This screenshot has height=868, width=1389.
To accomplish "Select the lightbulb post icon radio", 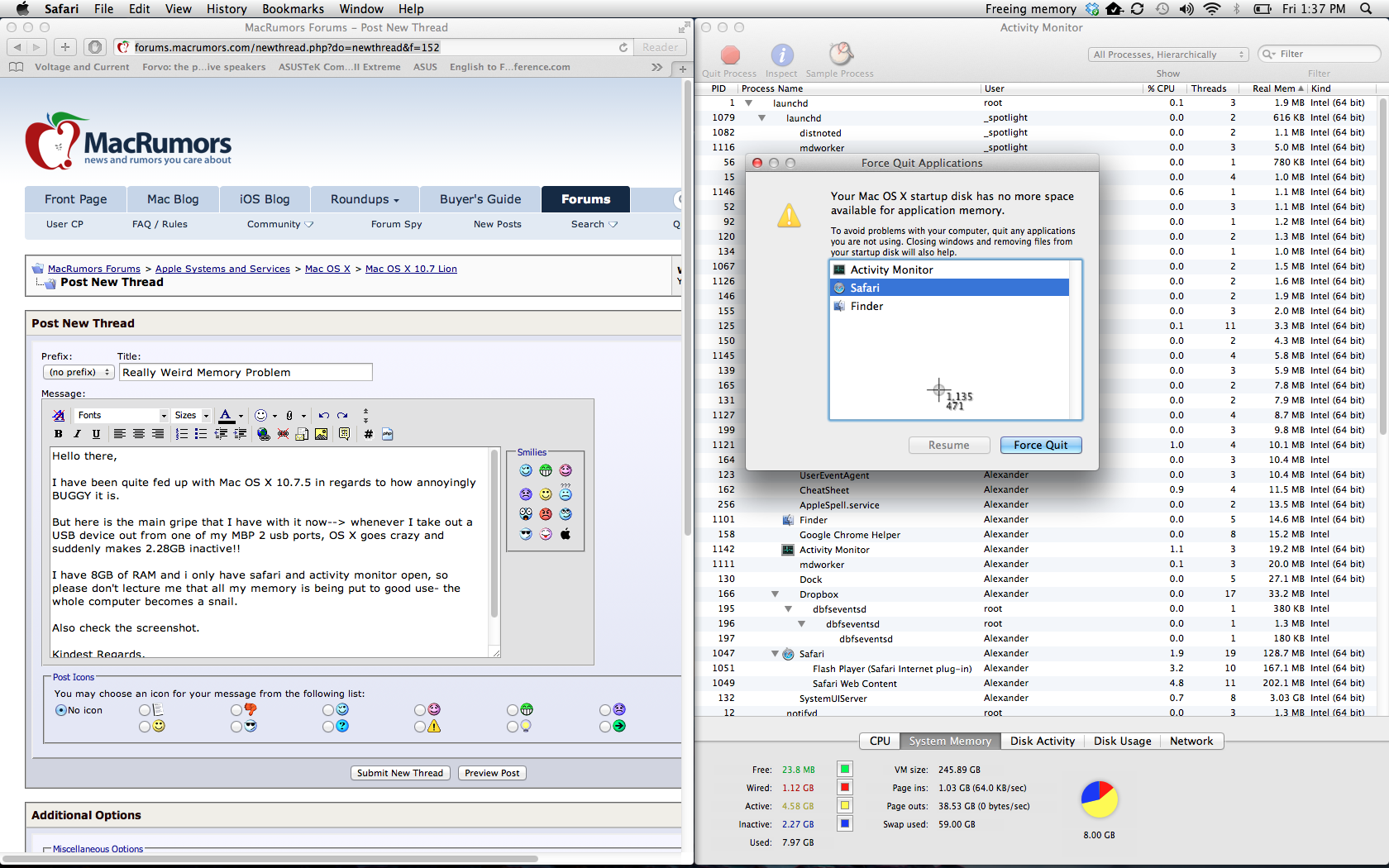I will click(513, 727).
